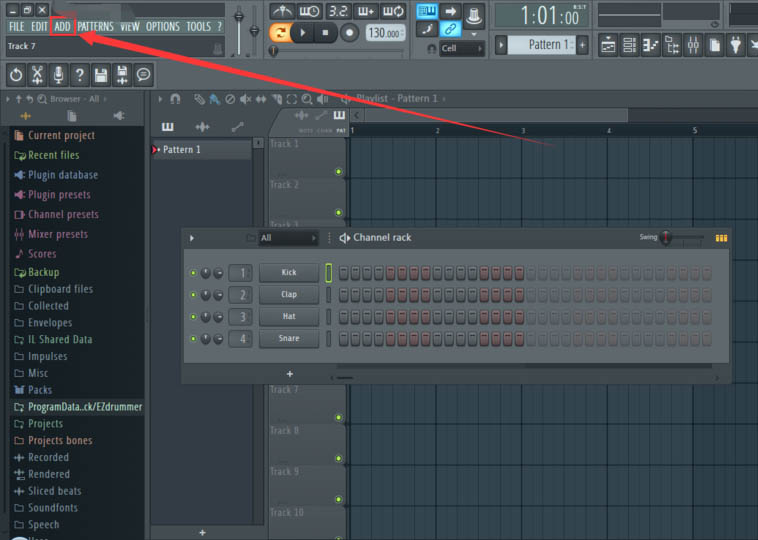Open the EDIT menu
758x540 pixels.
(39, 27)
